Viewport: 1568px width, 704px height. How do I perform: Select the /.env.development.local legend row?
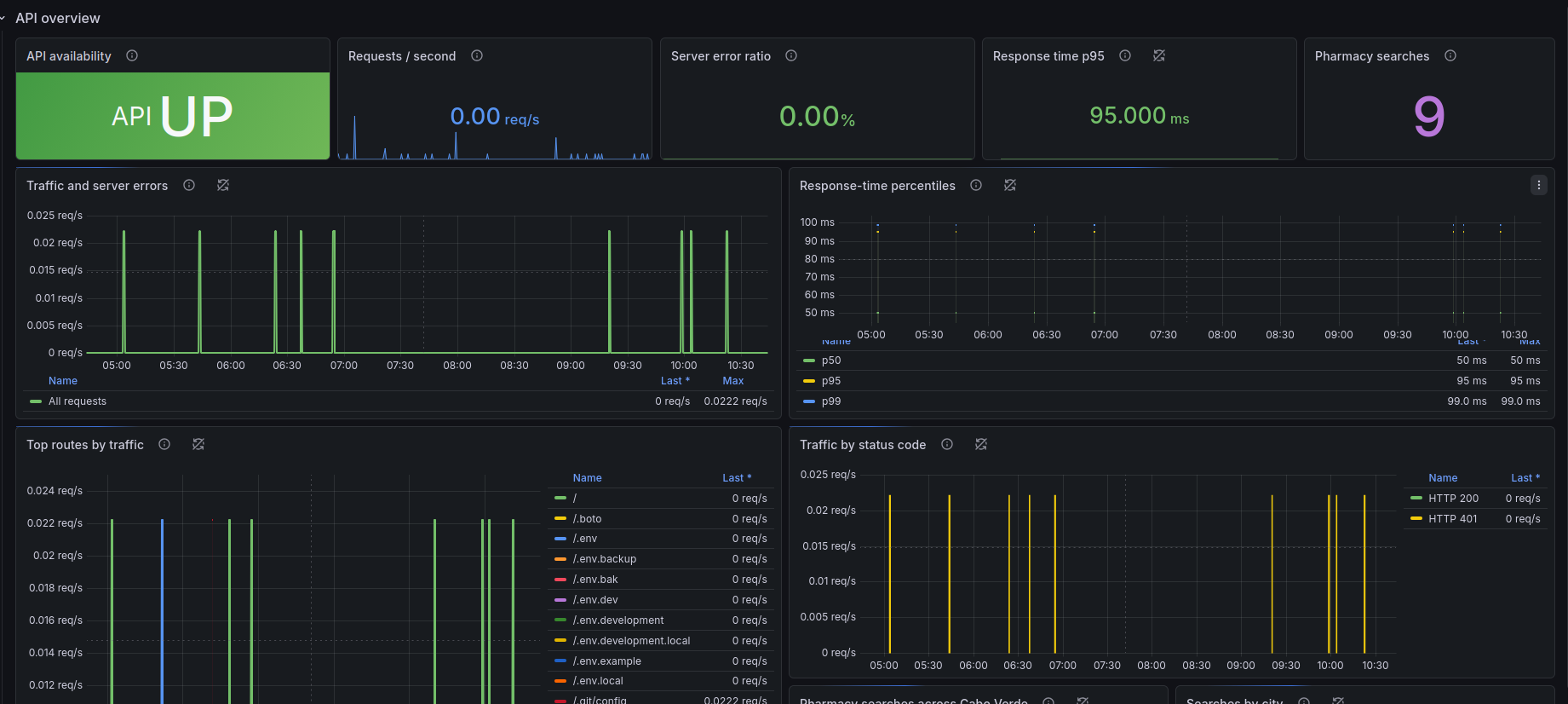(x=661, y=641)
